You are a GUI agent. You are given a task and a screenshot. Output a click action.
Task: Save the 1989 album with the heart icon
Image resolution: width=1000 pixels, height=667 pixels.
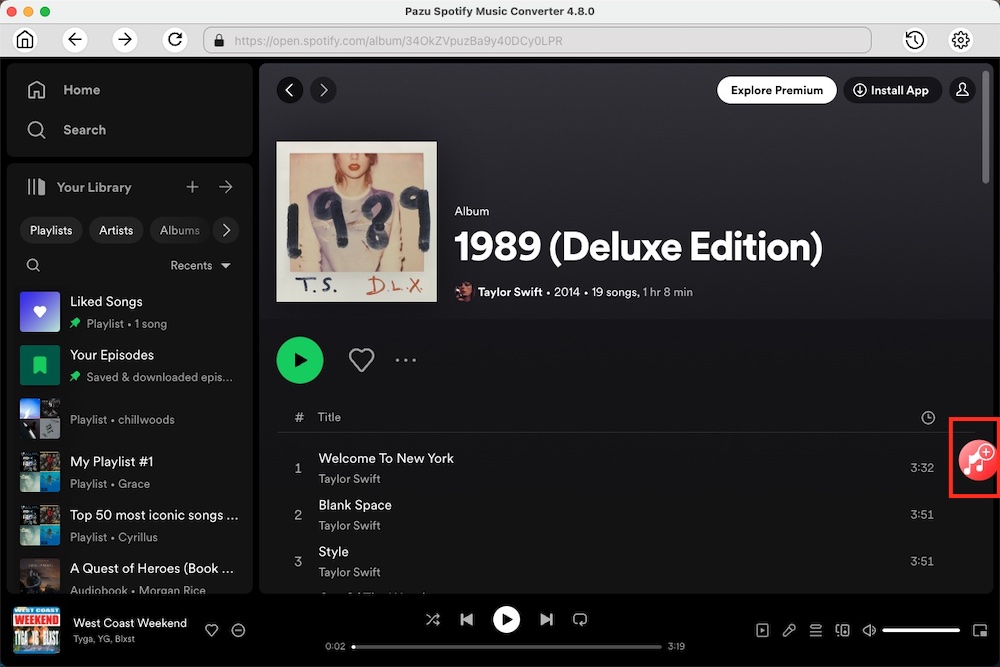pos(361,360)
